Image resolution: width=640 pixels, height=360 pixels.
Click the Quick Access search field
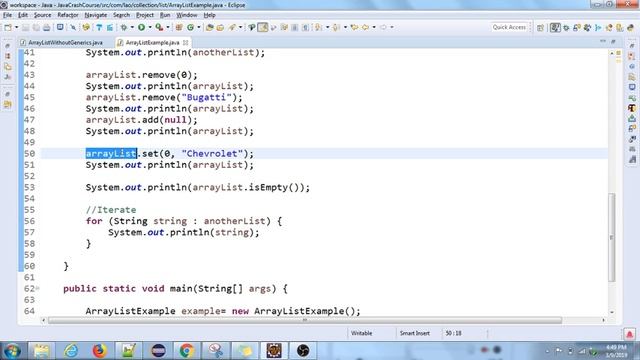click(x=509, y=27)
